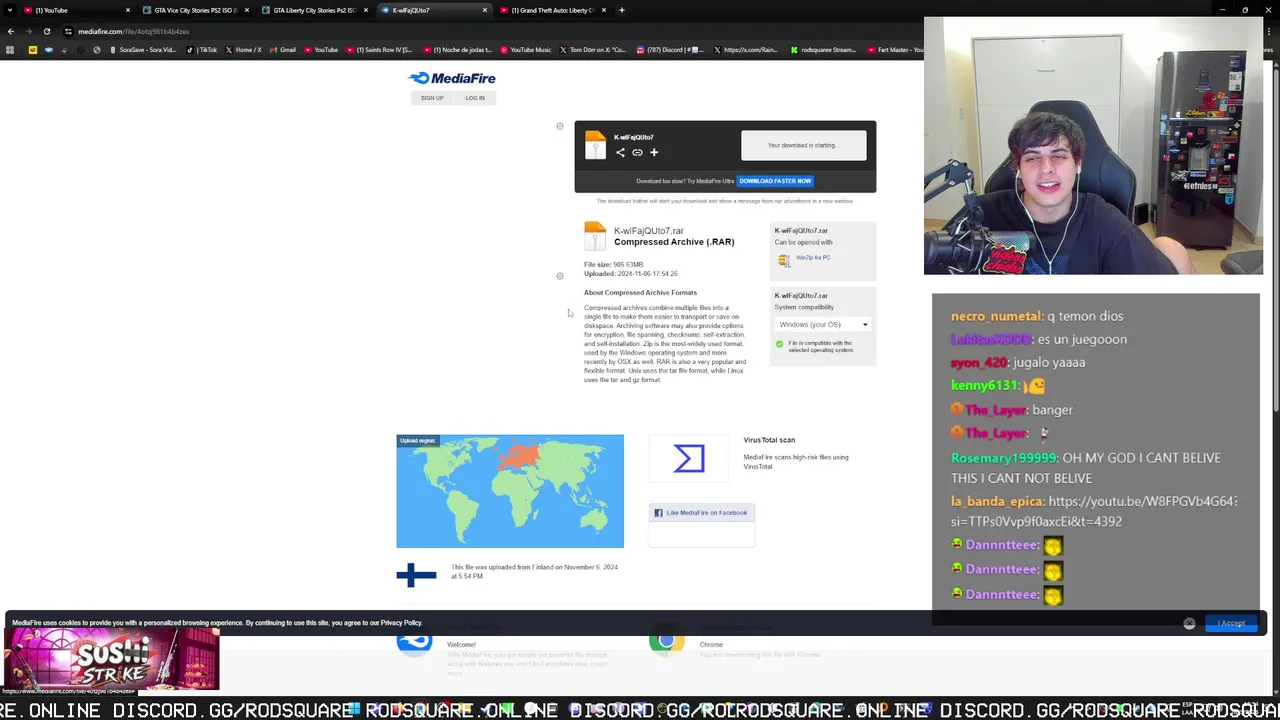This screenshot has height=720, width=1280.
Task: Click the LOG IN button
Action: pos(475,98)
